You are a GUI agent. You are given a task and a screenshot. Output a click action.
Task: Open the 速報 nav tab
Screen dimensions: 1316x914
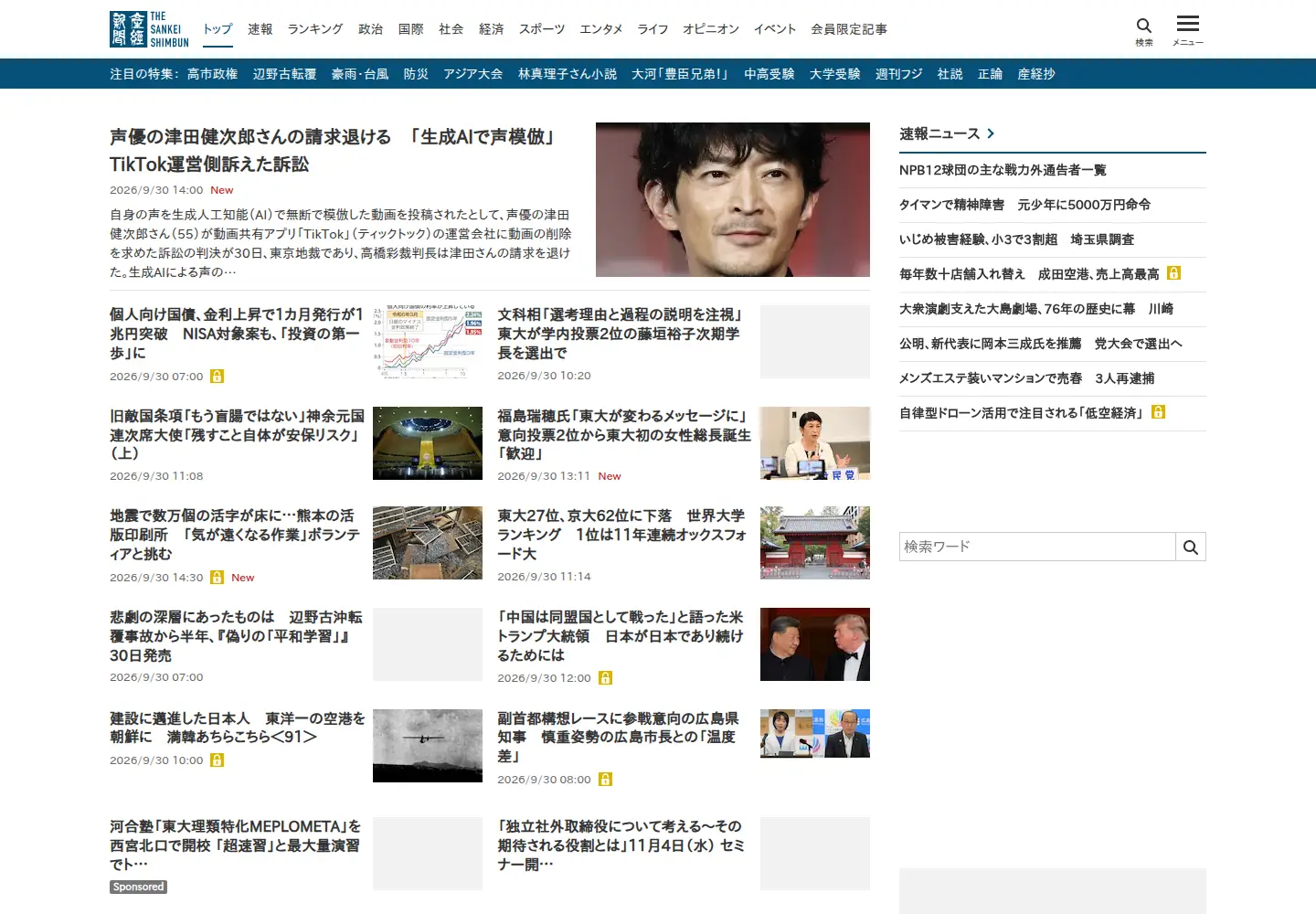coord(260,29)
